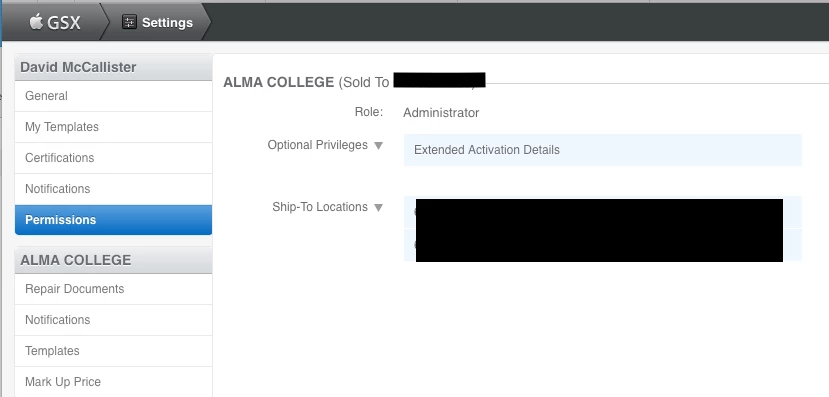Click the ALMA COLLEGE sidebar header
Screen dimensions: 829x397
pyautogui.click(x=113, y=260)
